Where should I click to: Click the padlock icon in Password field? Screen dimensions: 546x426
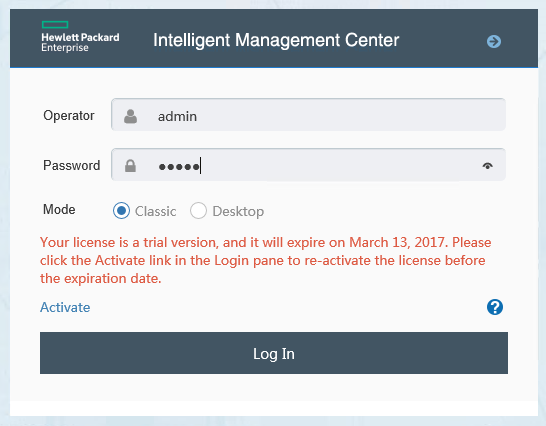pyautogui.click(x=130, y=166)
